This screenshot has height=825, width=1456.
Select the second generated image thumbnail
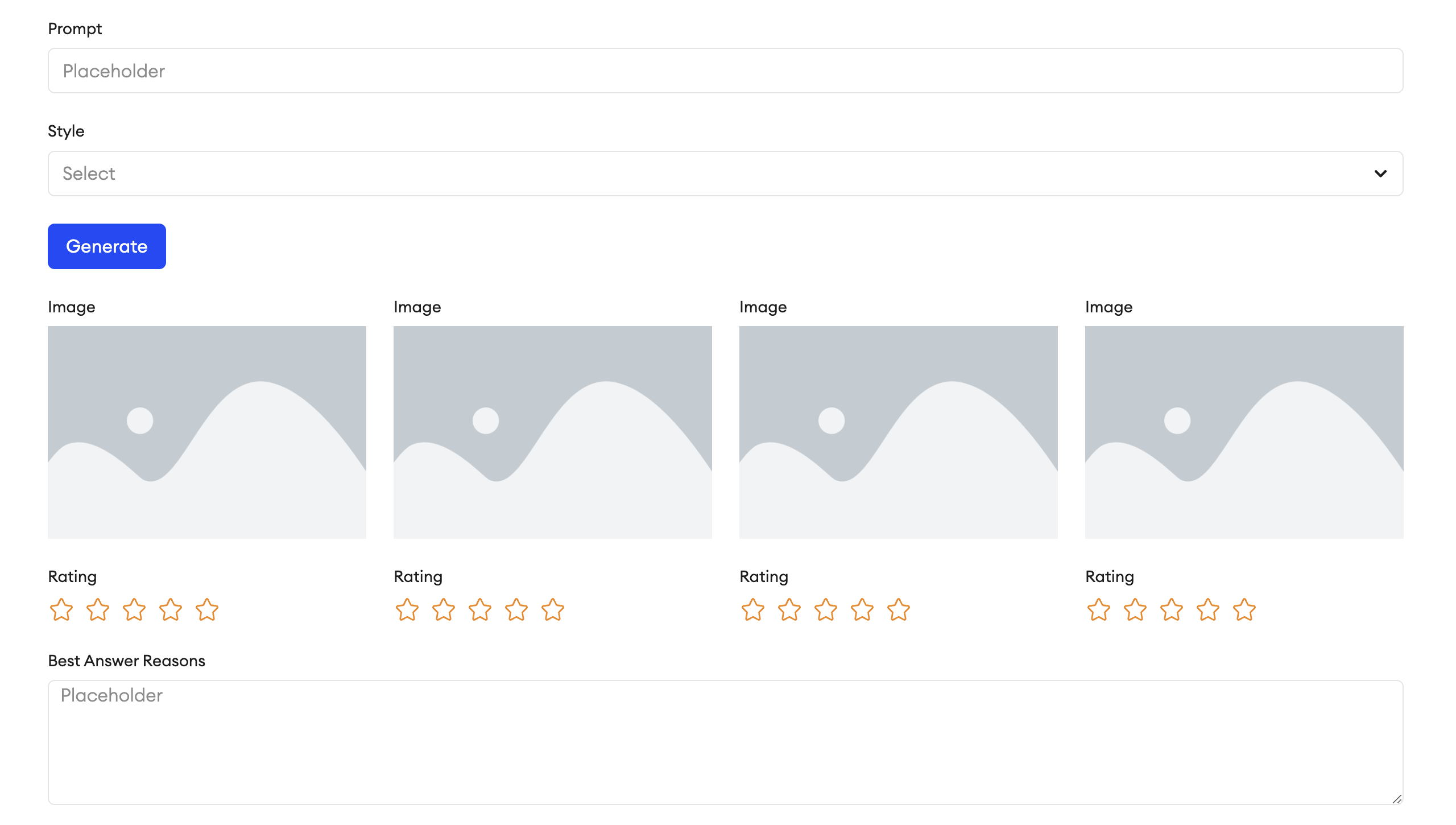pos(553,432)
